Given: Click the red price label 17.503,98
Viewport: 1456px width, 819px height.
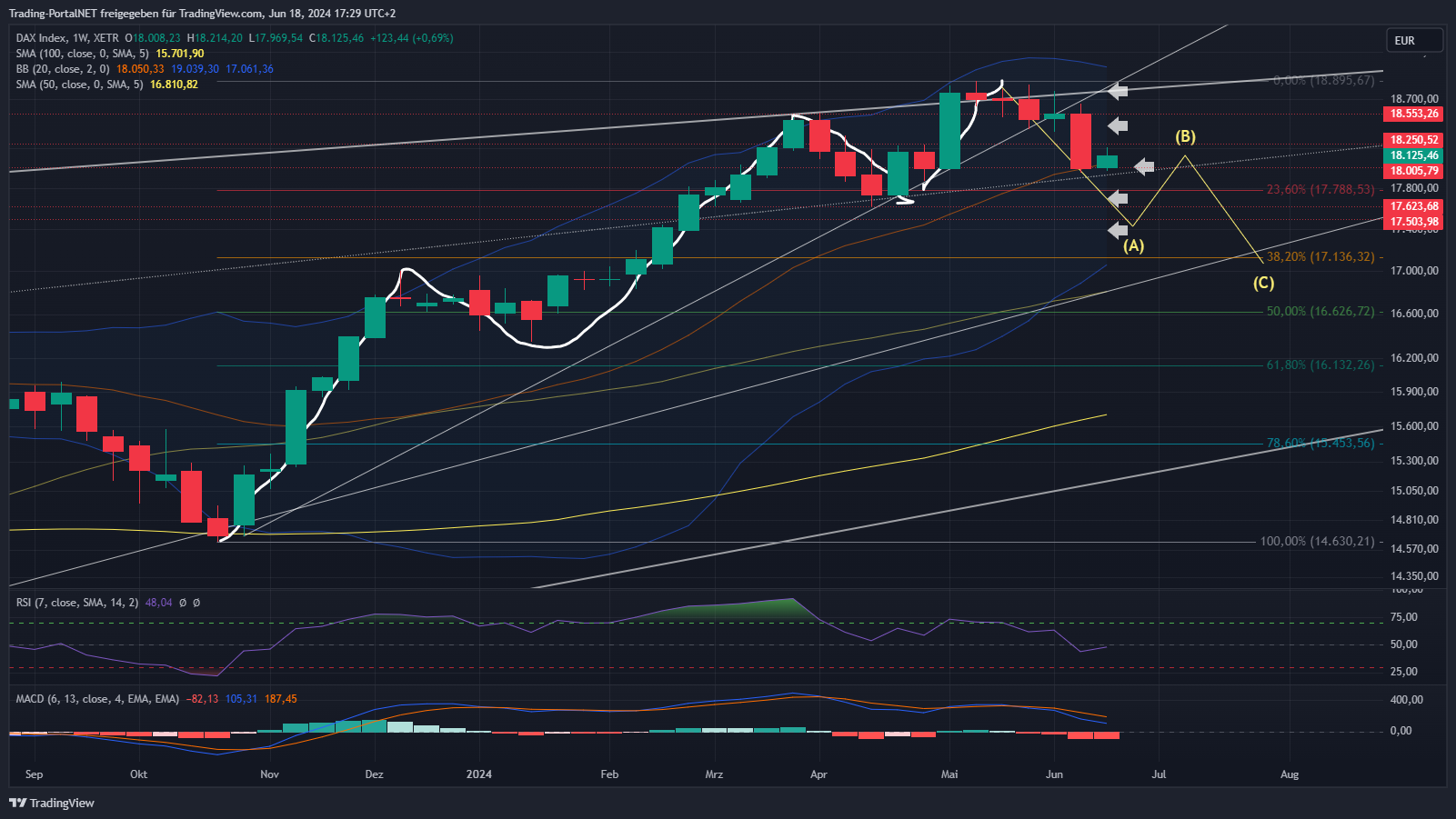Looking at the screenshot, I should [1414, 222].
